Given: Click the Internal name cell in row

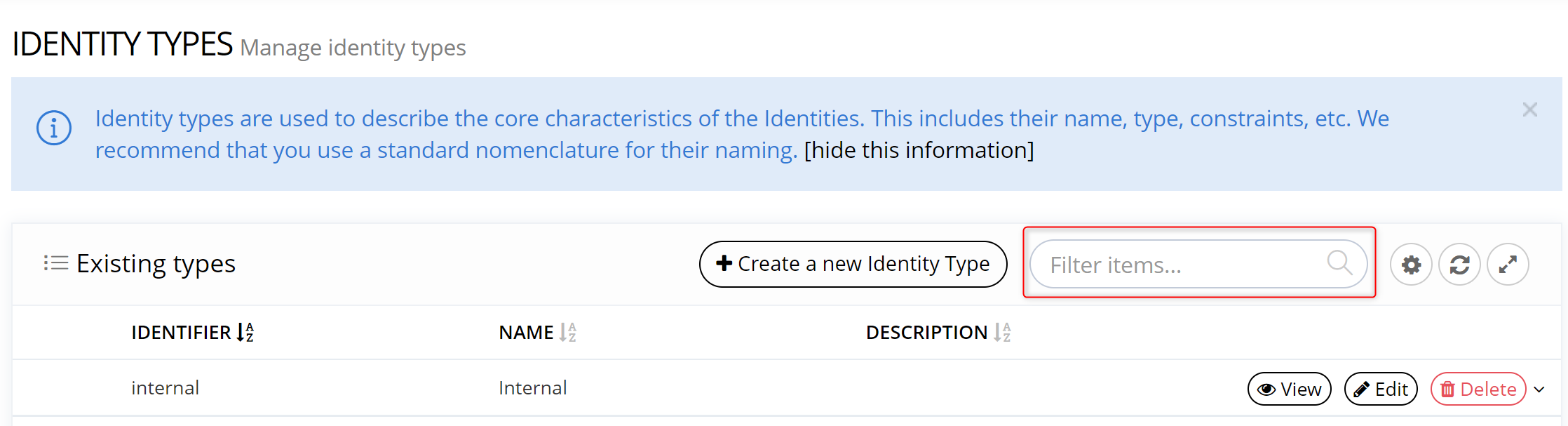Looking at the screenshot, I should pos(532,388).
